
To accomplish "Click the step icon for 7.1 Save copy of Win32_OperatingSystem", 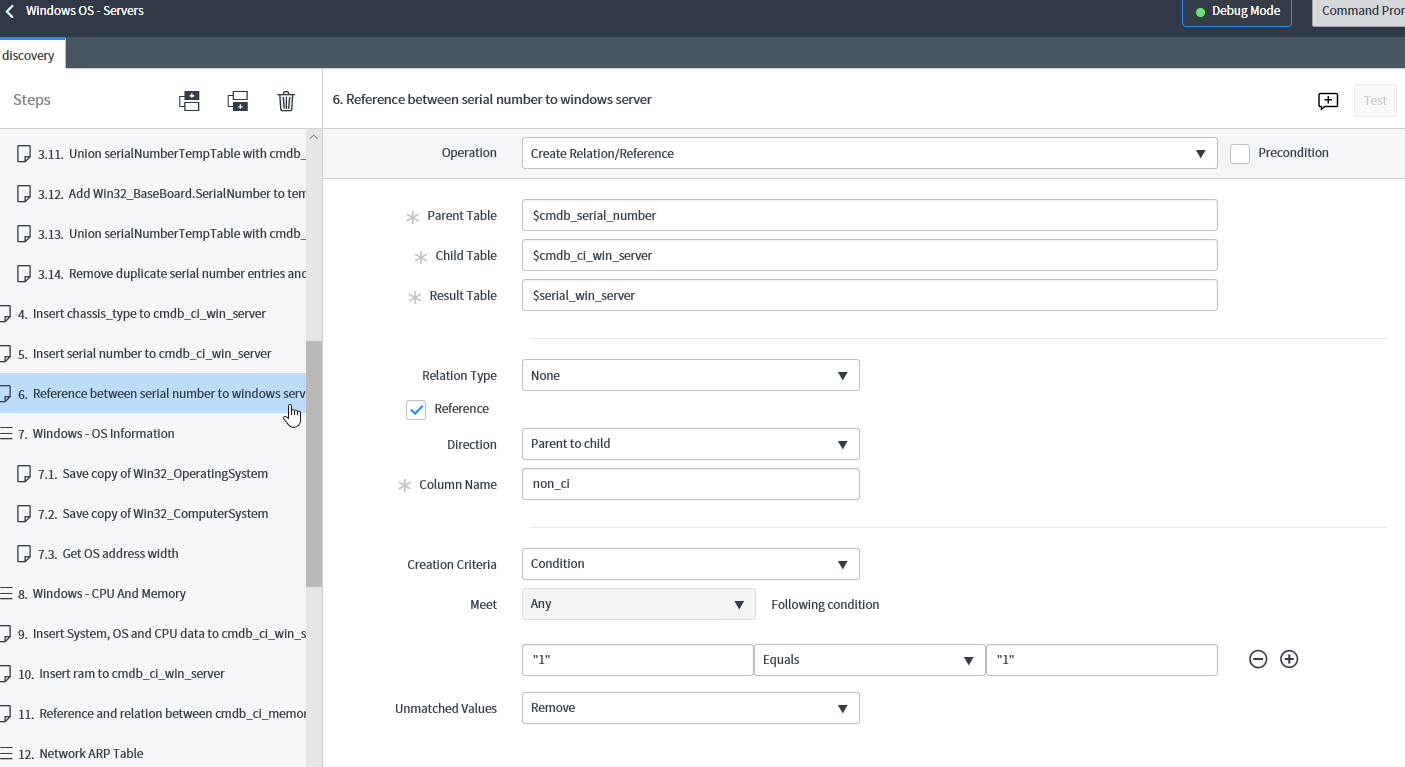I will [x=24, y=474].
